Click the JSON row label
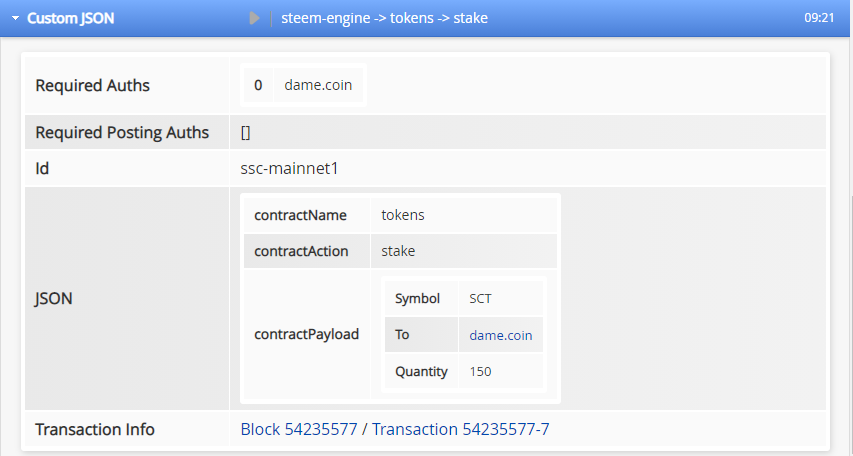The width and height of the screenshot is (853, 456). pos(53,298)
